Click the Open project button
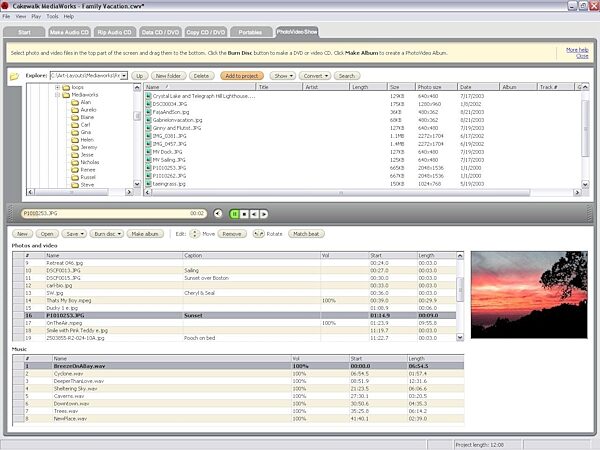This screenshot has height=450, width=600. 47,234
